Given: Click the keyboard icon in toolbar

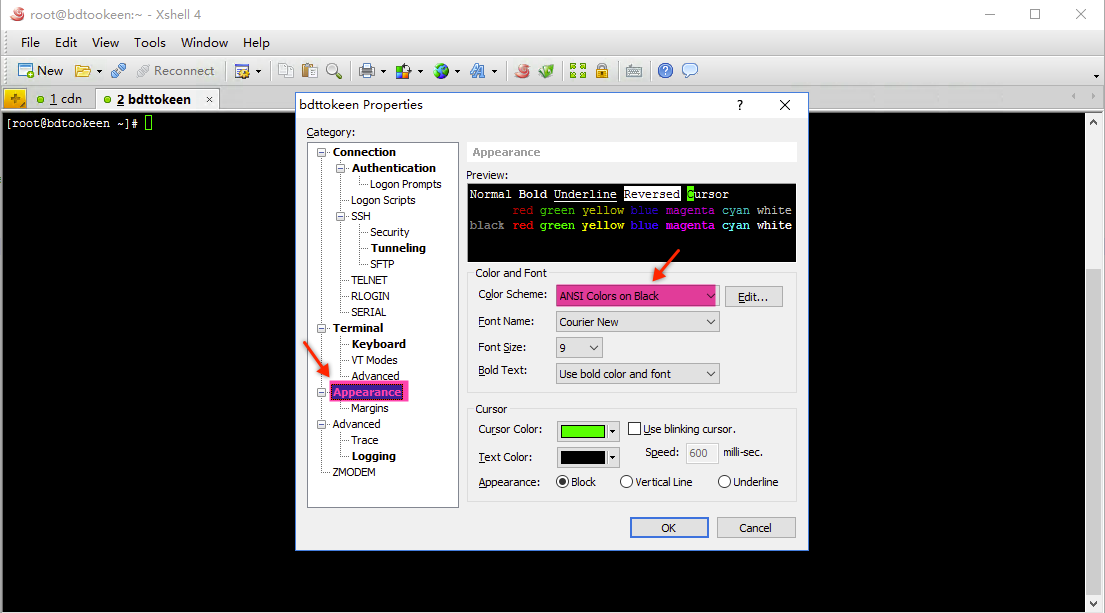Looking at the screenshot, I should (x=634, y=71).
